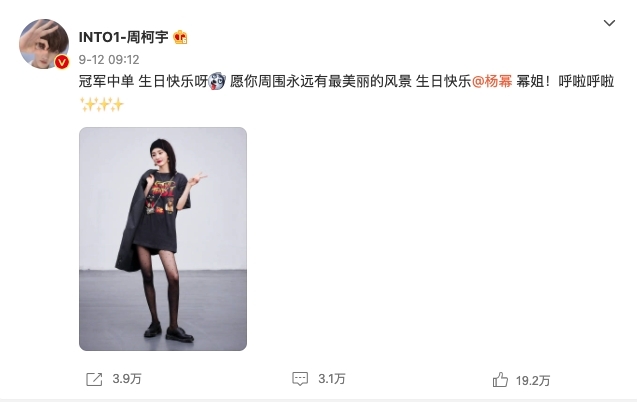Click the repost share icon
637x402 pixels.
(x=94, y=379)
